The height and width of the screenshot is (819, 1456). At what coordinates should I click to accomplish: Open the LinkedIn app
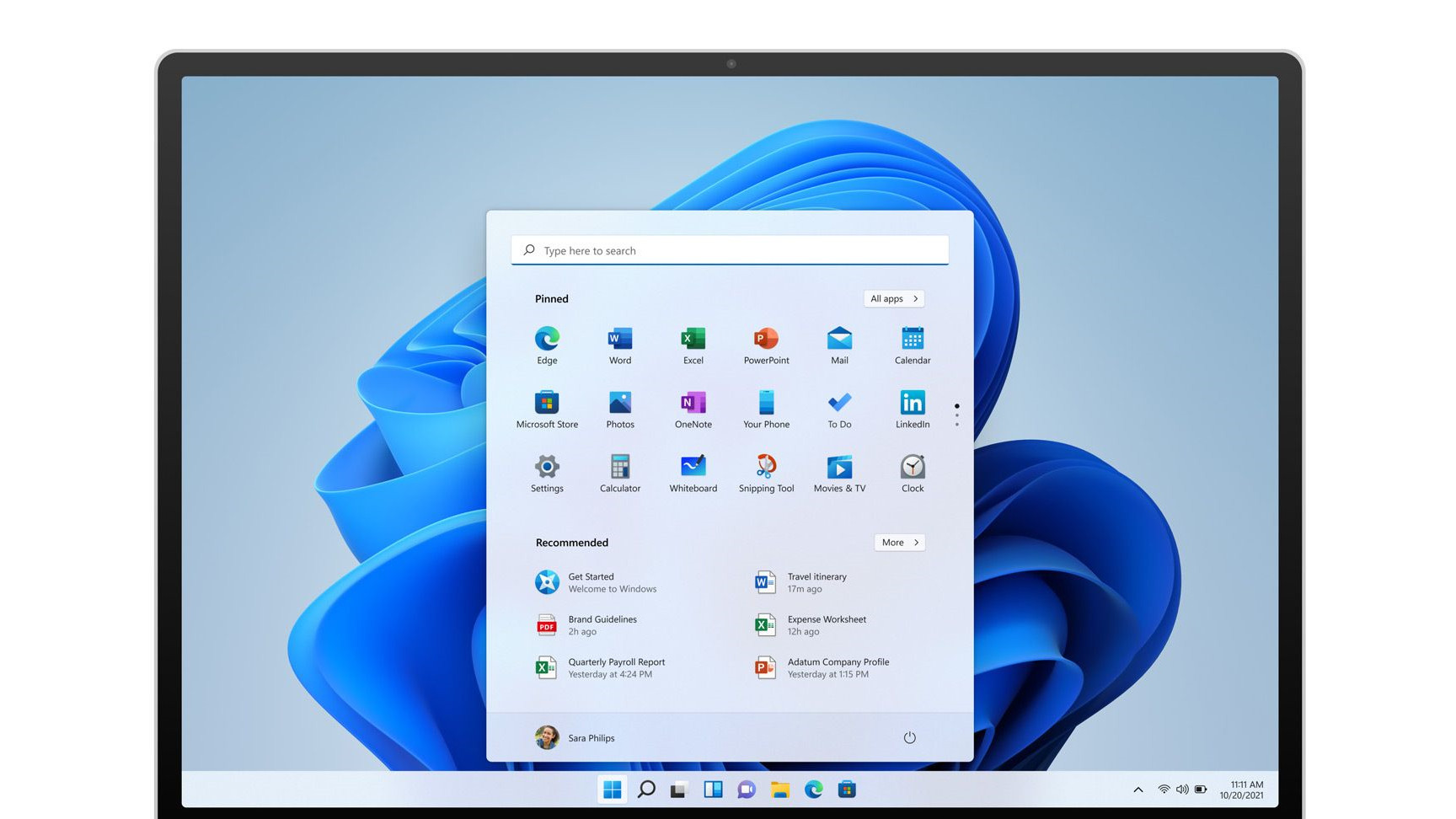(913, 409)
